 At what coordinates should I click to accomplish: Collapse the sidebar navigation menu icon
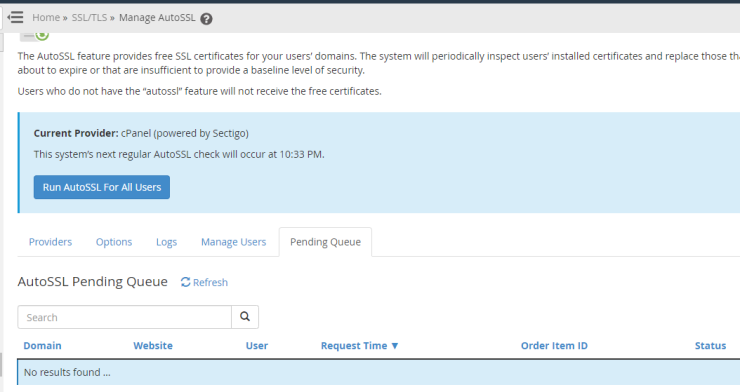click(15, 17)
